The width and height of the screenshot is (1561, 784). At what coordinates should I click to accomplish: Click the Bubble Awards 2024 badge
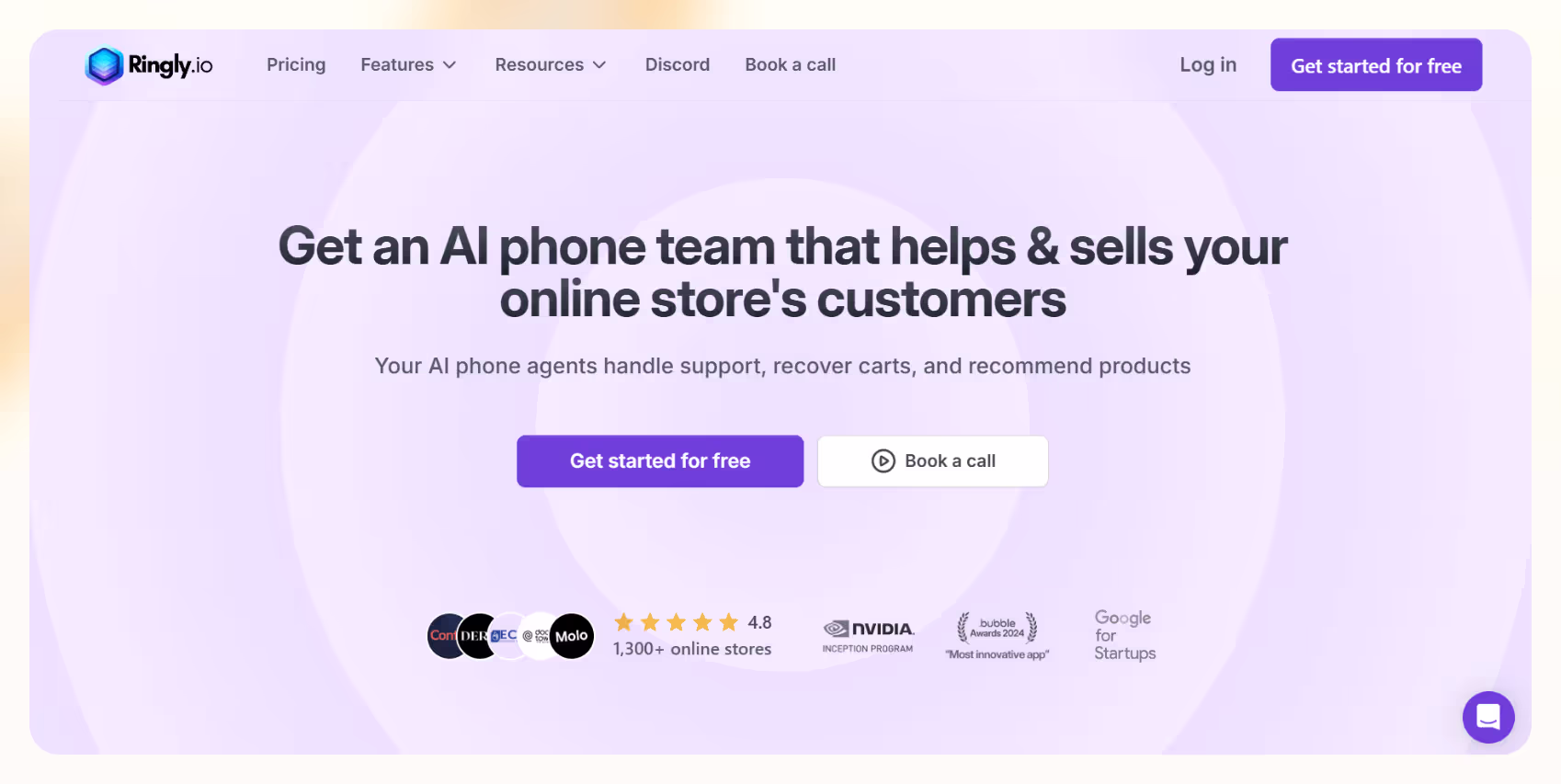point(997,636)
